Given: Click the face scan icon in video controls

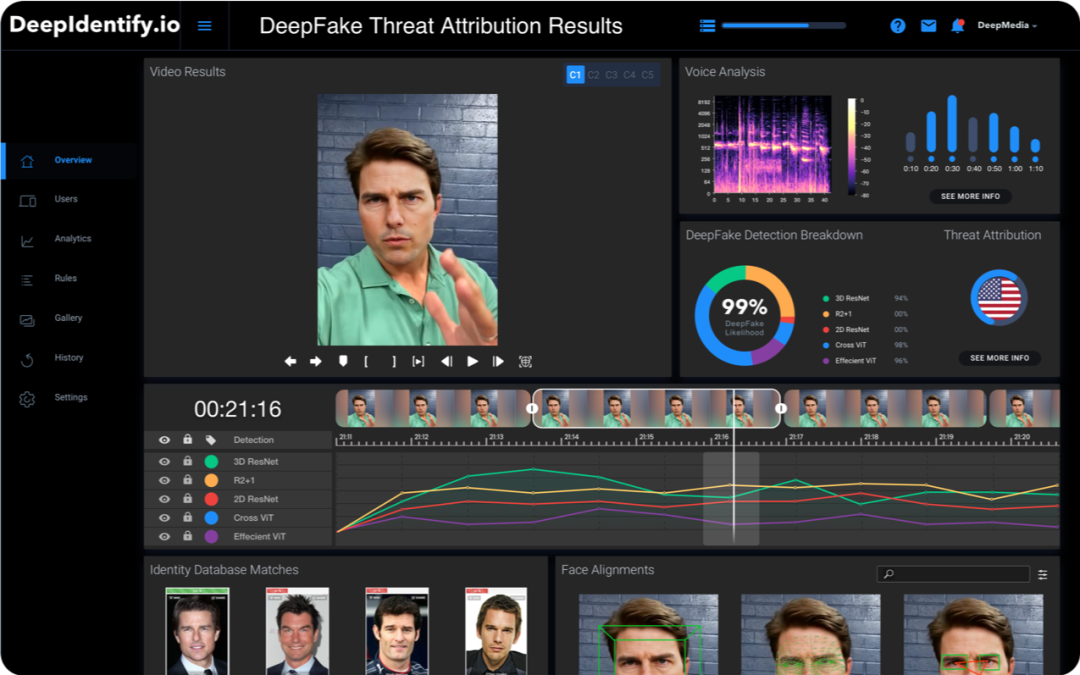Looking at the screenshot, I should [525, 361].
